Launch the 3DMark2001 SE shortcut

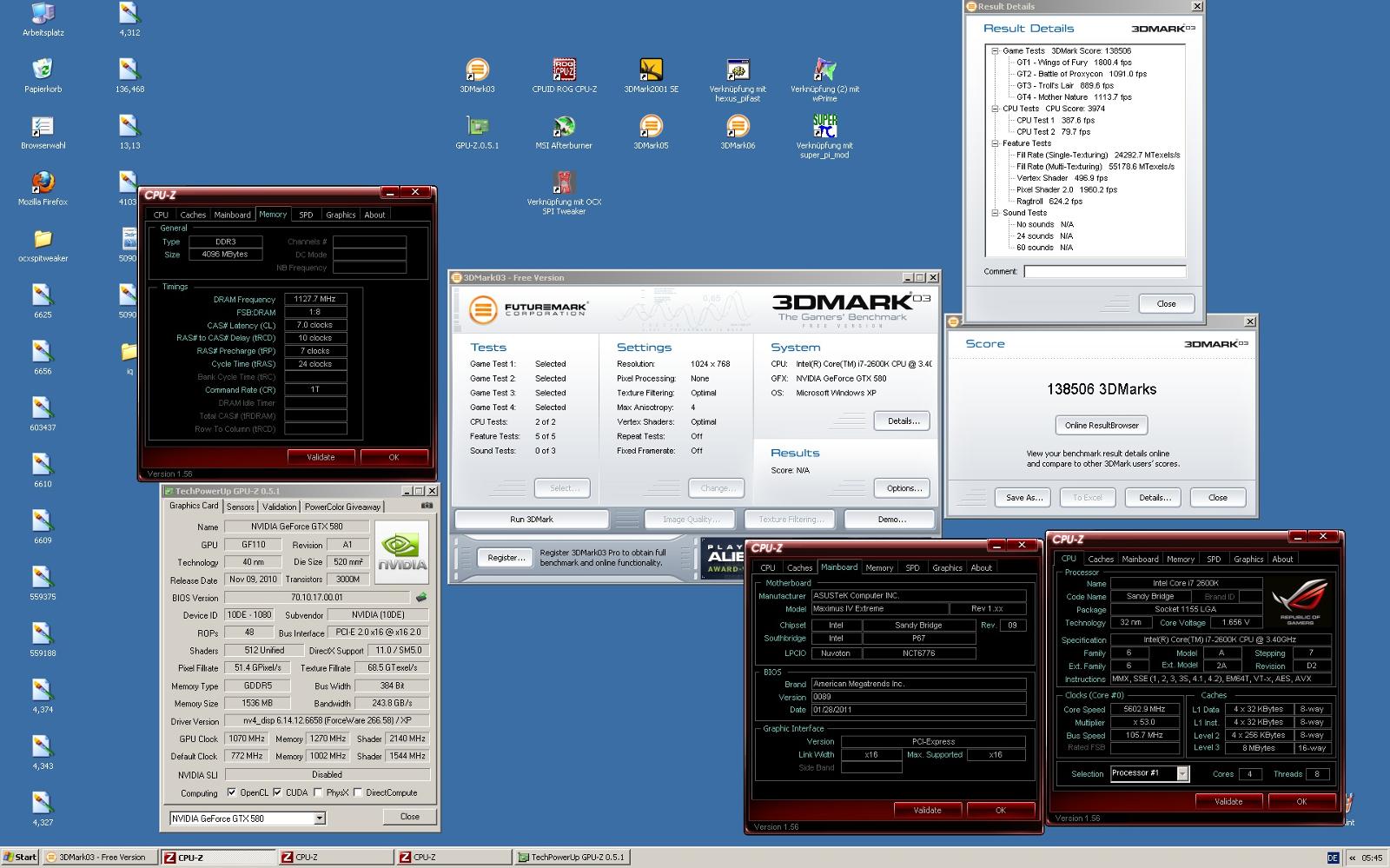(x=651, y=70)
